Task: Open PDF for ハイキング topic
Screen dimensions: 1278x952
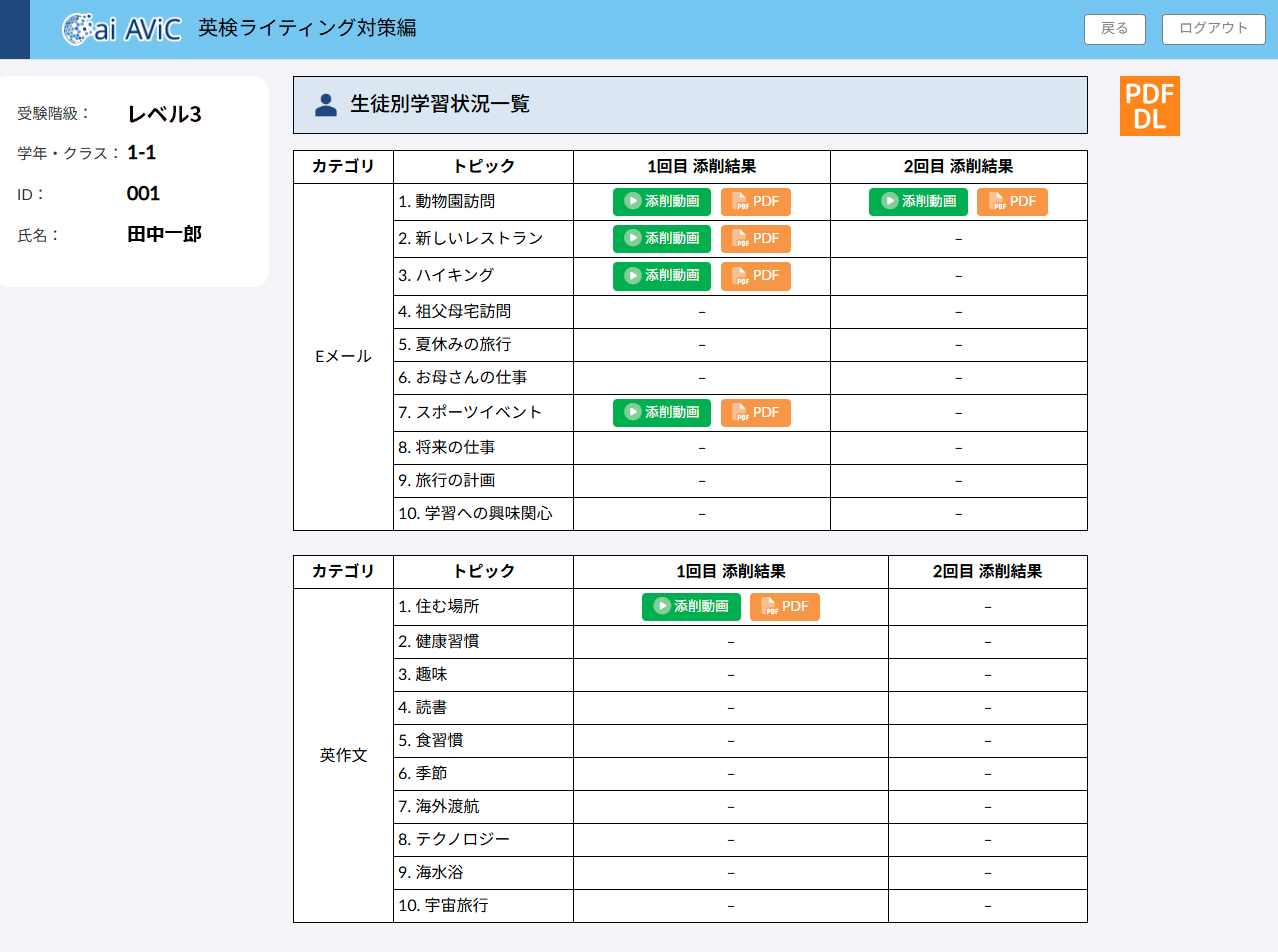Action: tap(756, 276)
